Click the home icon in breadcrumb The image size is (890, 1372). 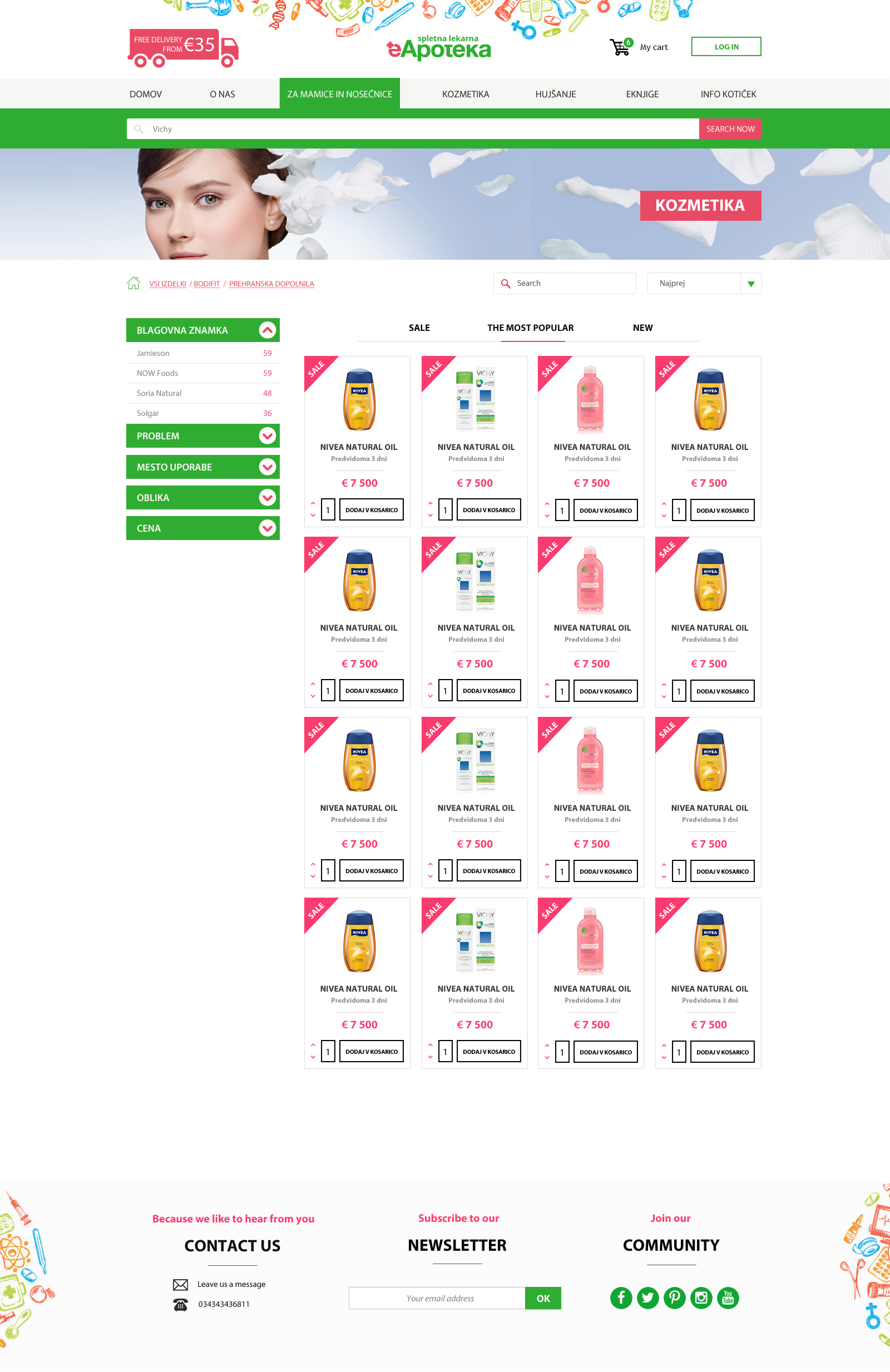coord(133,283)
